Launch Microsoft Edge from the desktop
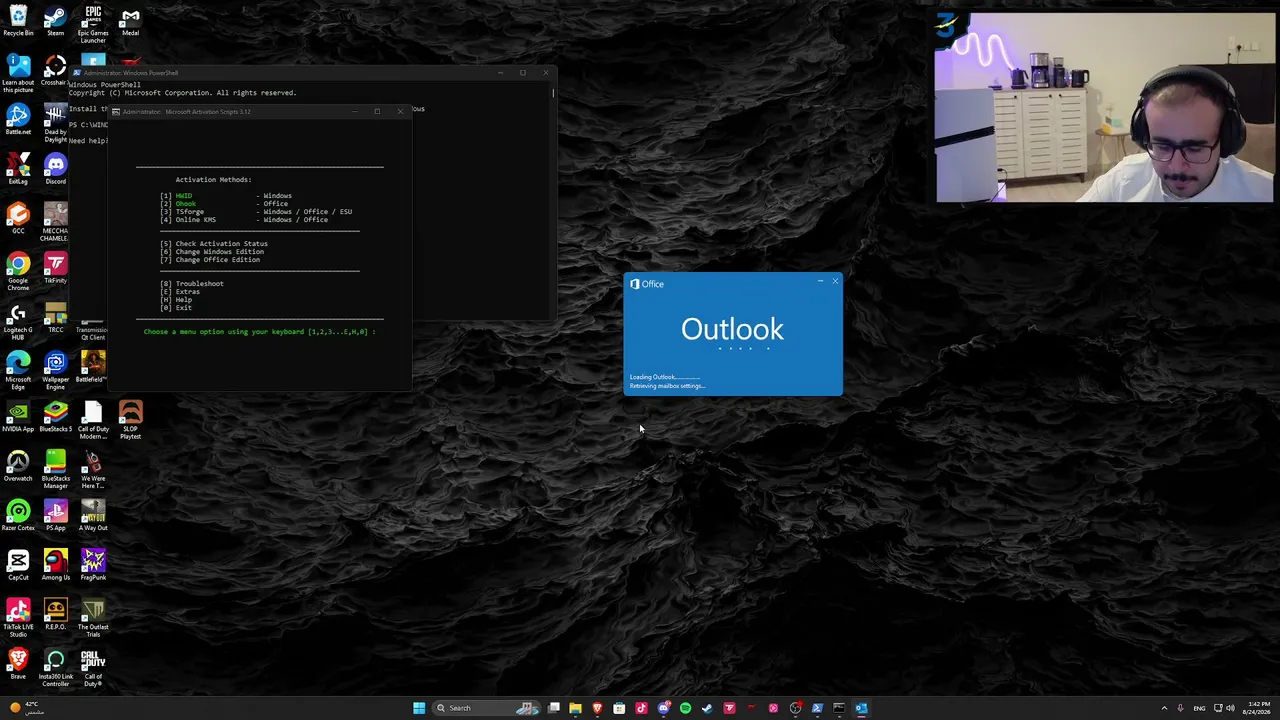1280x720 pixels. tap(18, 371)
